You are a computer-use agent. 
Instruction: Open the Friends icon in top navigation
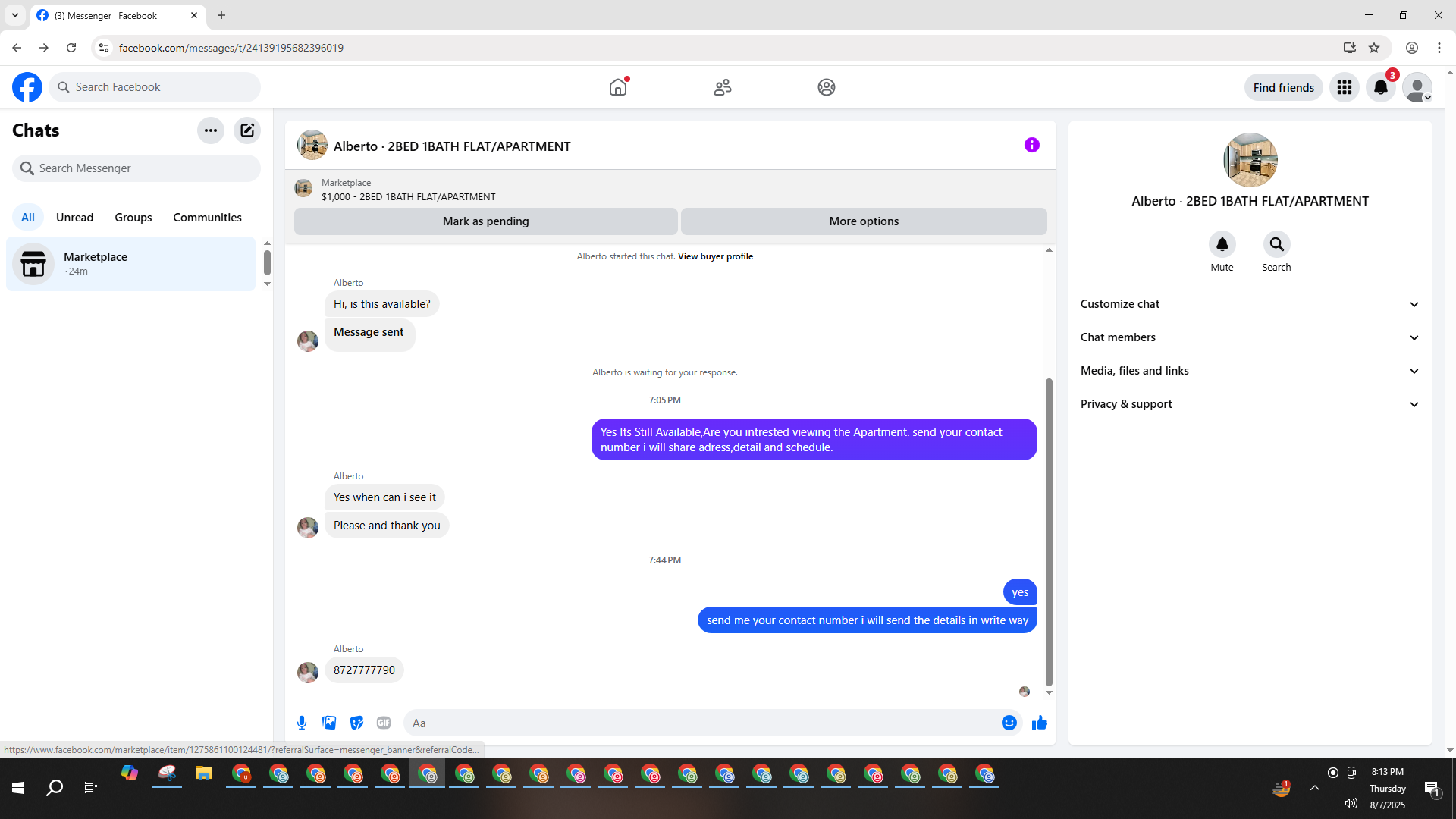(x=723, y=87)
